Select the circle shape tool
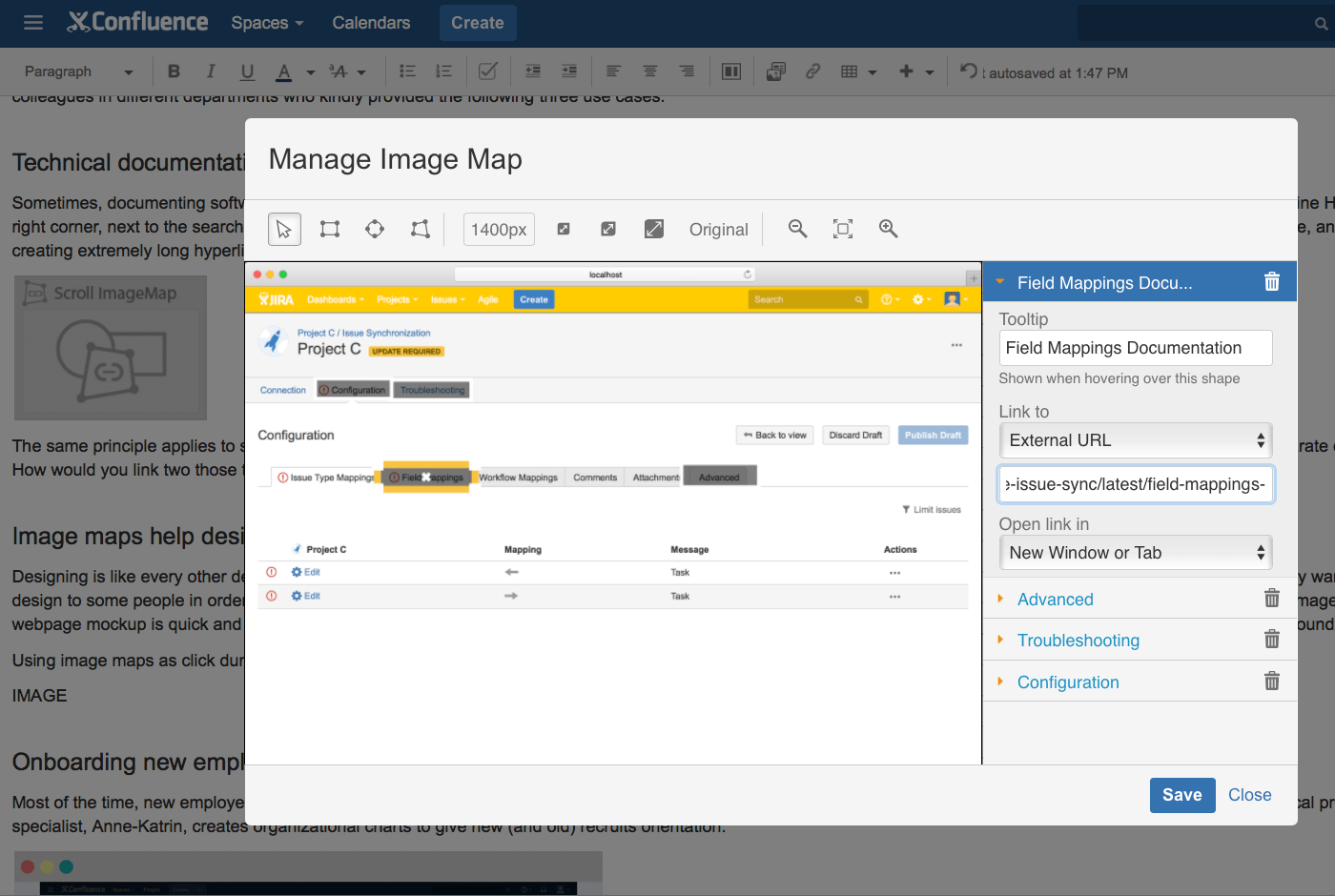 click(x=375, y=229)
